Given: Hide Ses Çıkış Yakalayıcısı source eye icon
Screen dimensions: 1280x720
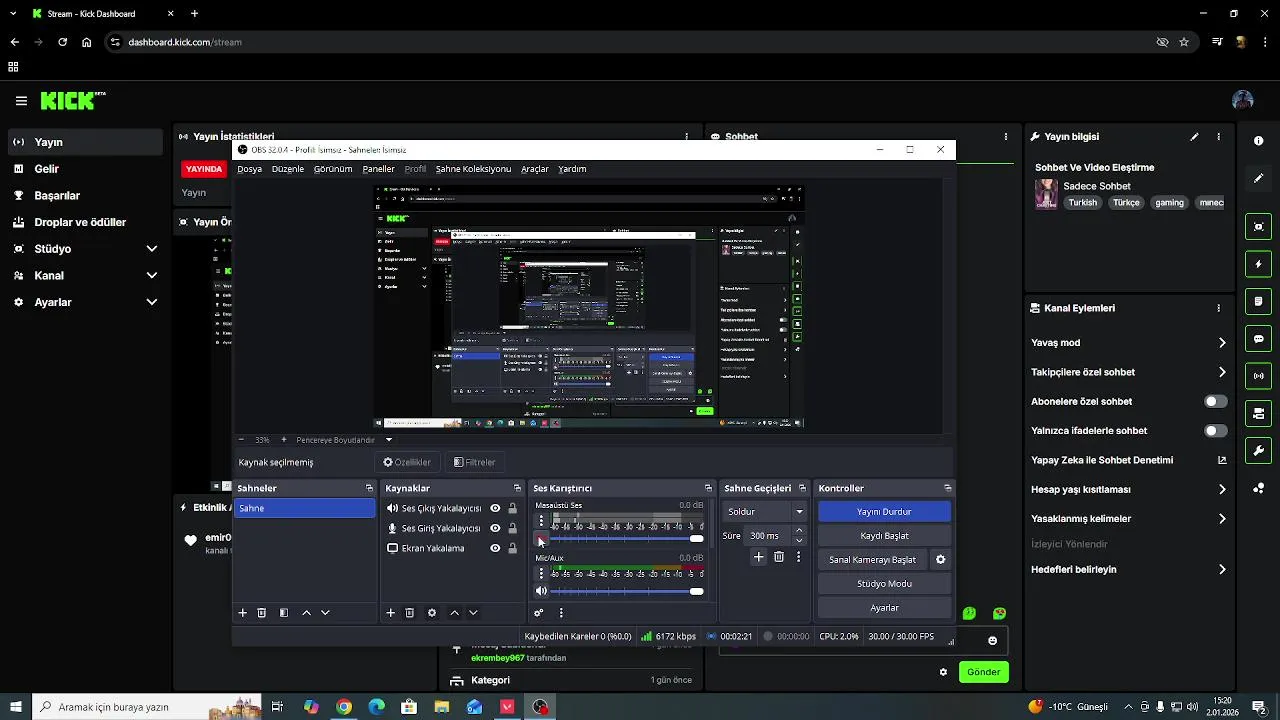Looking at the screenshot, I should click(x=495, y=508).
